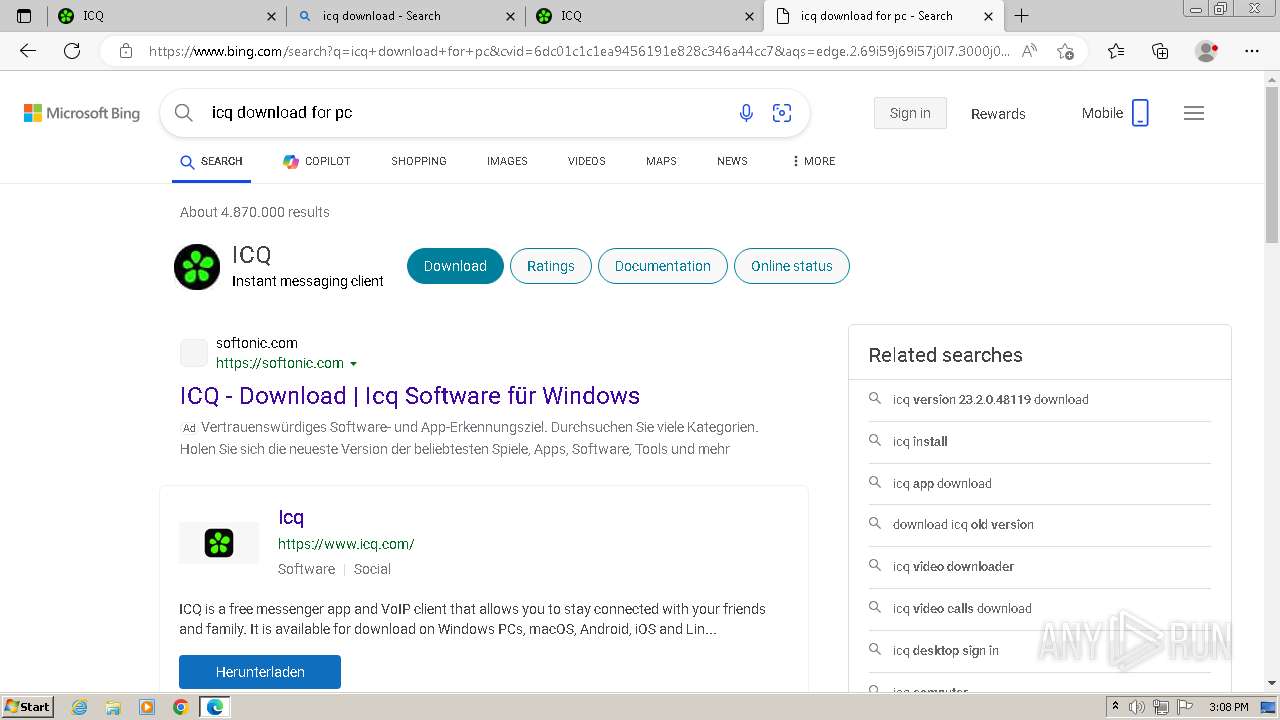Click the browser address bar URL
The width and height of the screenshot is (1280, 720).
(578, 51)
